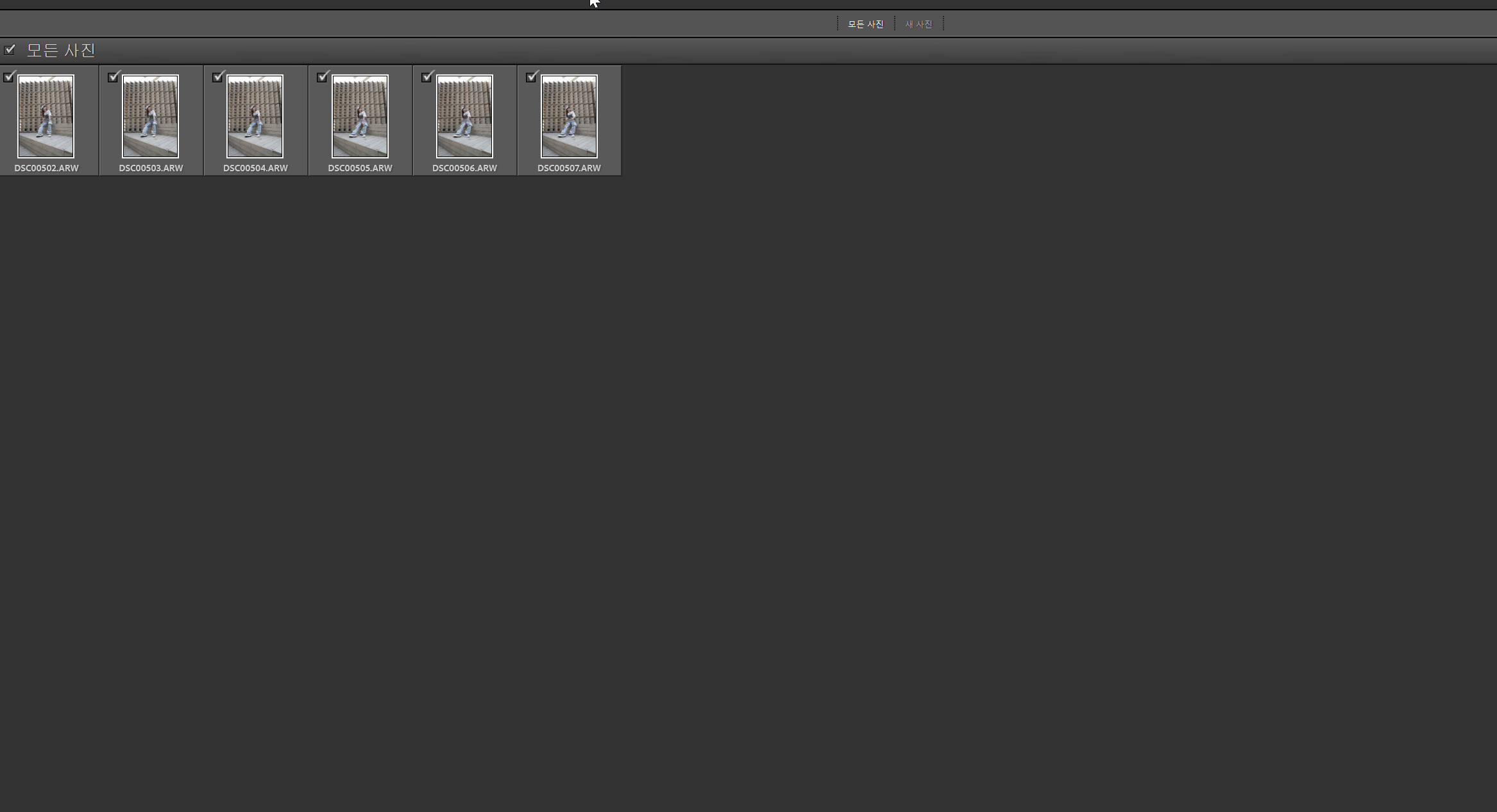
Task: Uncheck DSC00506.ARW import checkbox
Action: click(x=427, y=78)
